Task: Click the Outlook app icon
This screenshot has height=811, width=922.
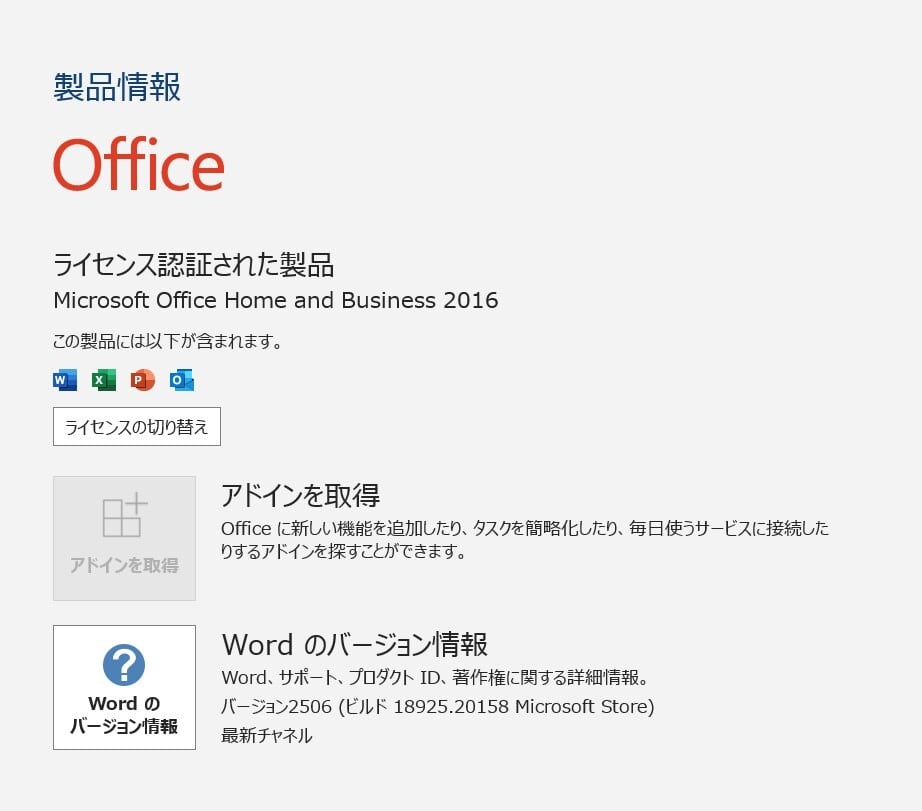Action: (x=182, y=381)
